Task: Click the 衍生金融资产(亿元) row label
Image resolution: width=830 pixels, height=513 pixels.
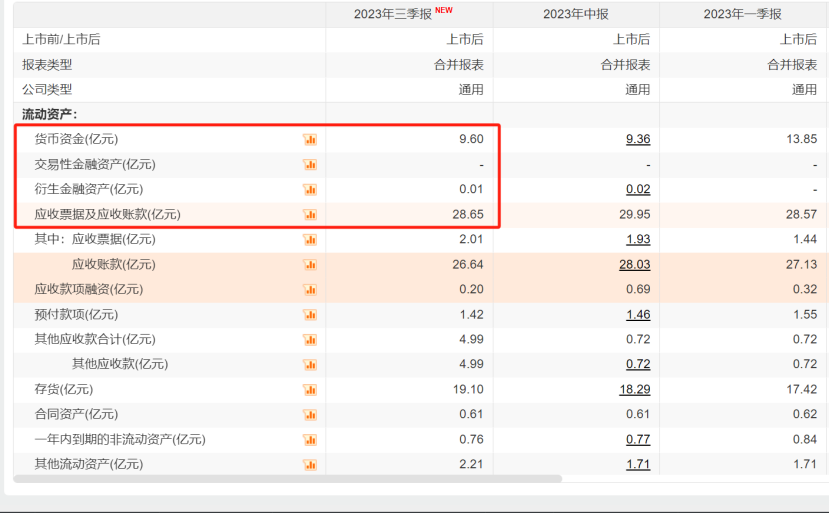Action: click(88, 190)
